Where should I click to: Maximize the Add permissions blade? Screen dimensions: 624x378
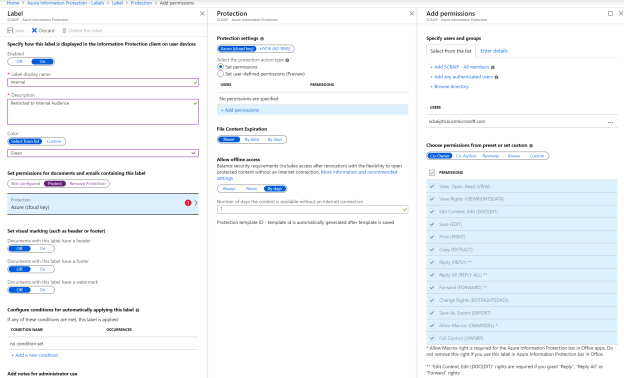pos(610,14)
